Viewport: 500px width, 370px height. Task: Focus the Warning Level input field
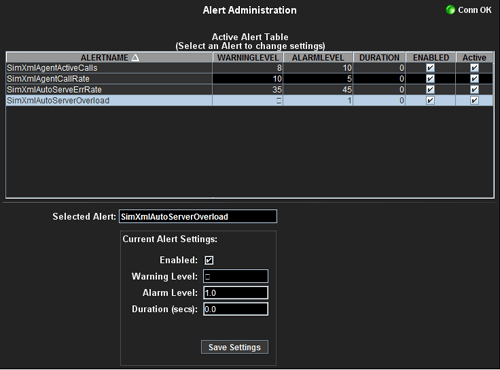[x=236, y=276]
